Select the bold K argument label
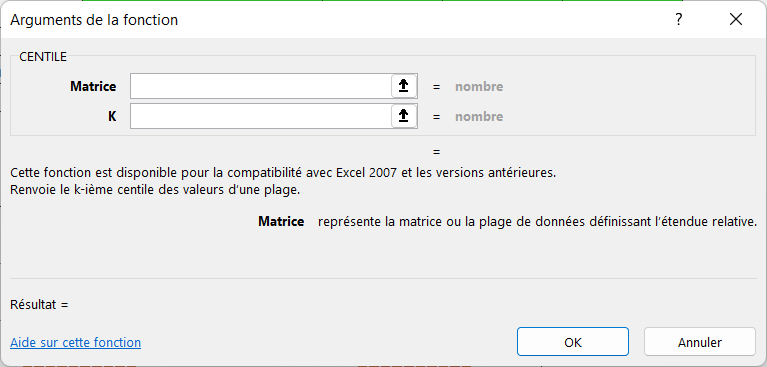Screen dimensions: 767x367 coord(113,116)
